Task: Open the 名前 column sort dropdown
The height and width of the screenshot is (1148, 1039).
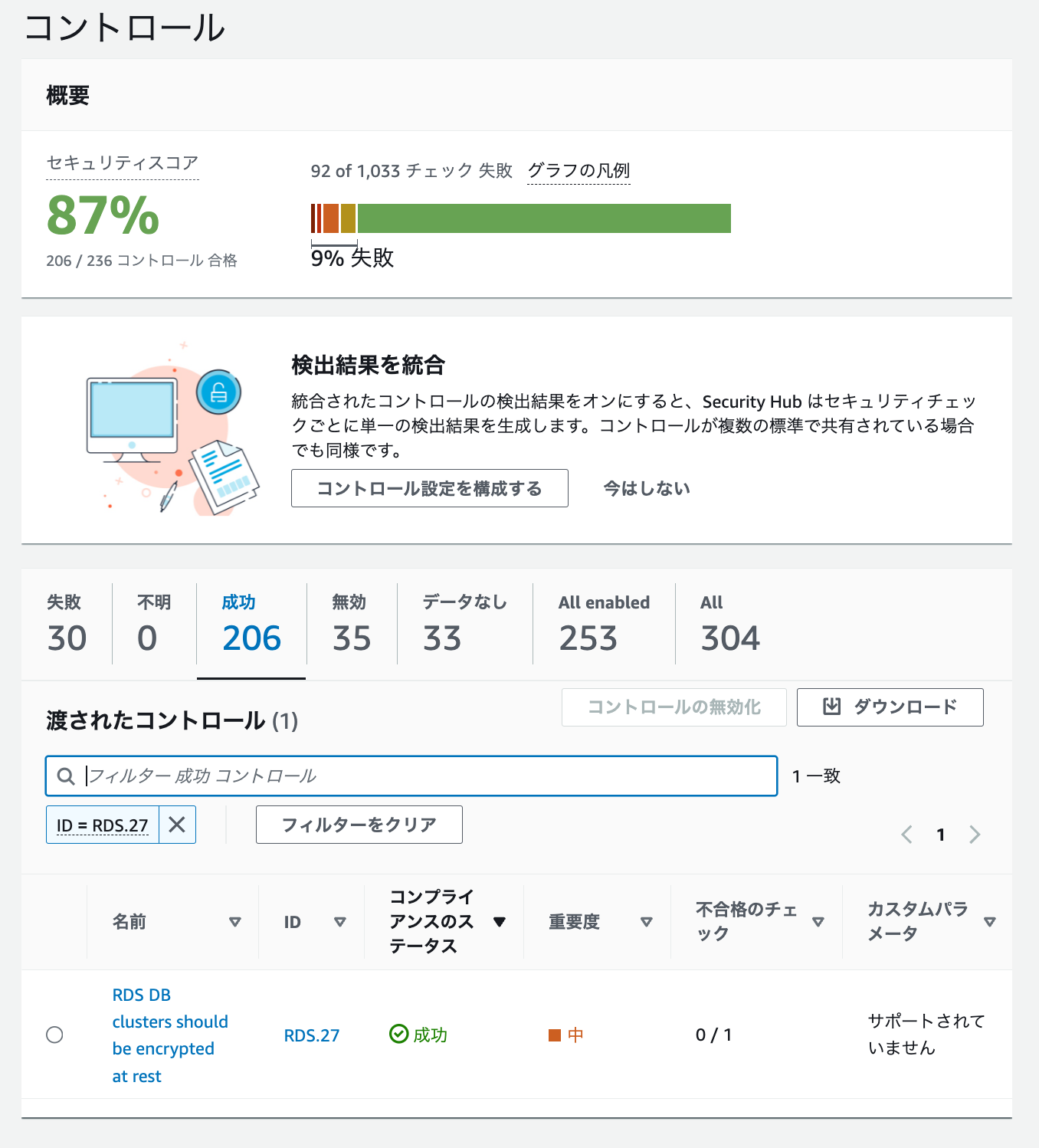Action: coord(236,922)
